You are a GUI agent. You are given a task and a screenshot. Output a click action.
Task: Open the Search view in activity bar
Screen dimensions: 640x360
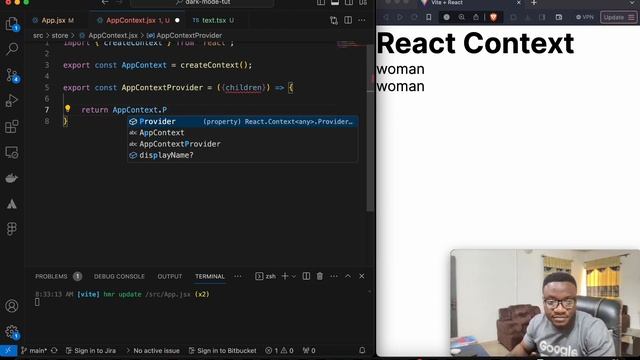coord(12,49)
